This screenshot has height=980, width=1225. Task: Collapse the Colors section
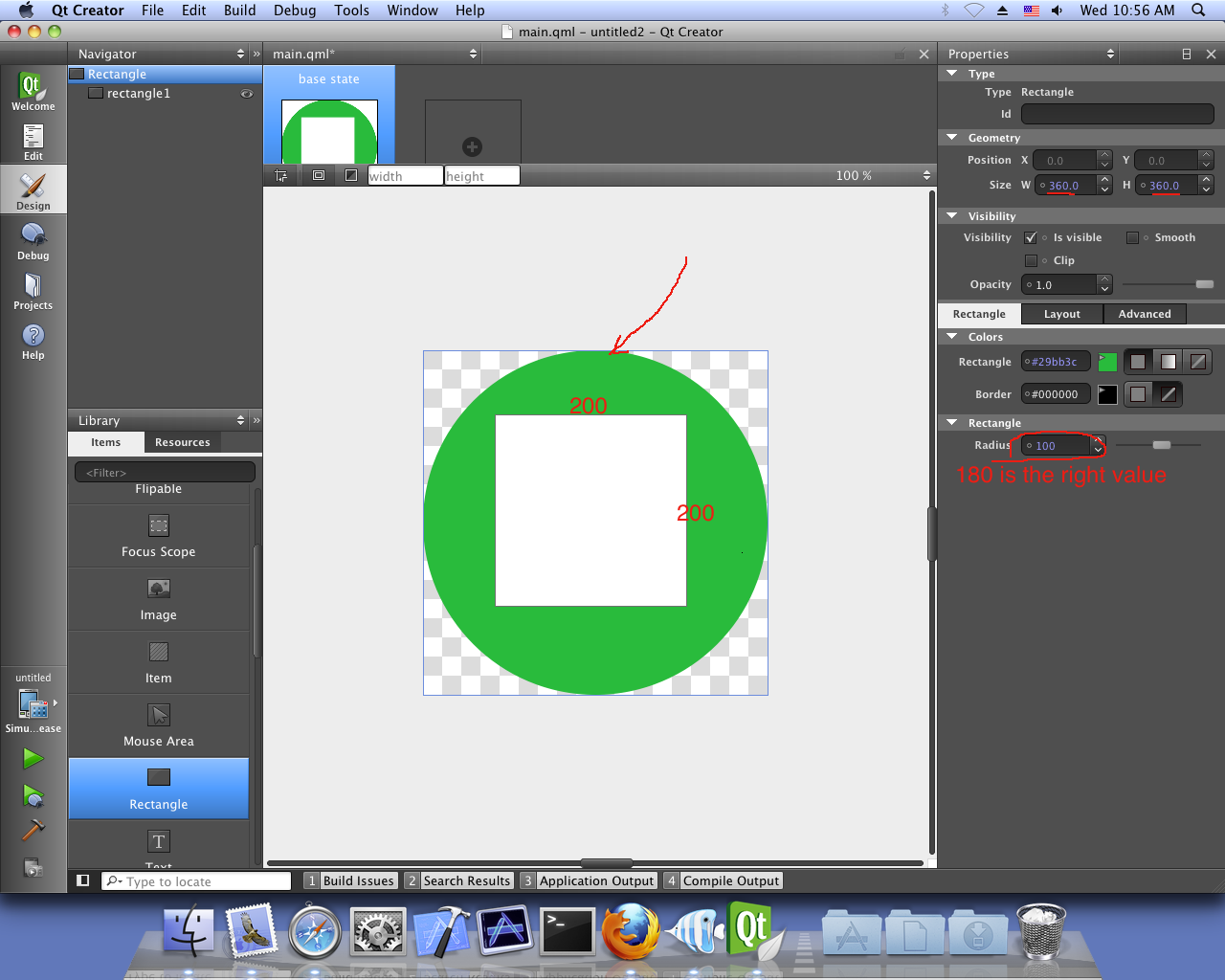[952, 337]
